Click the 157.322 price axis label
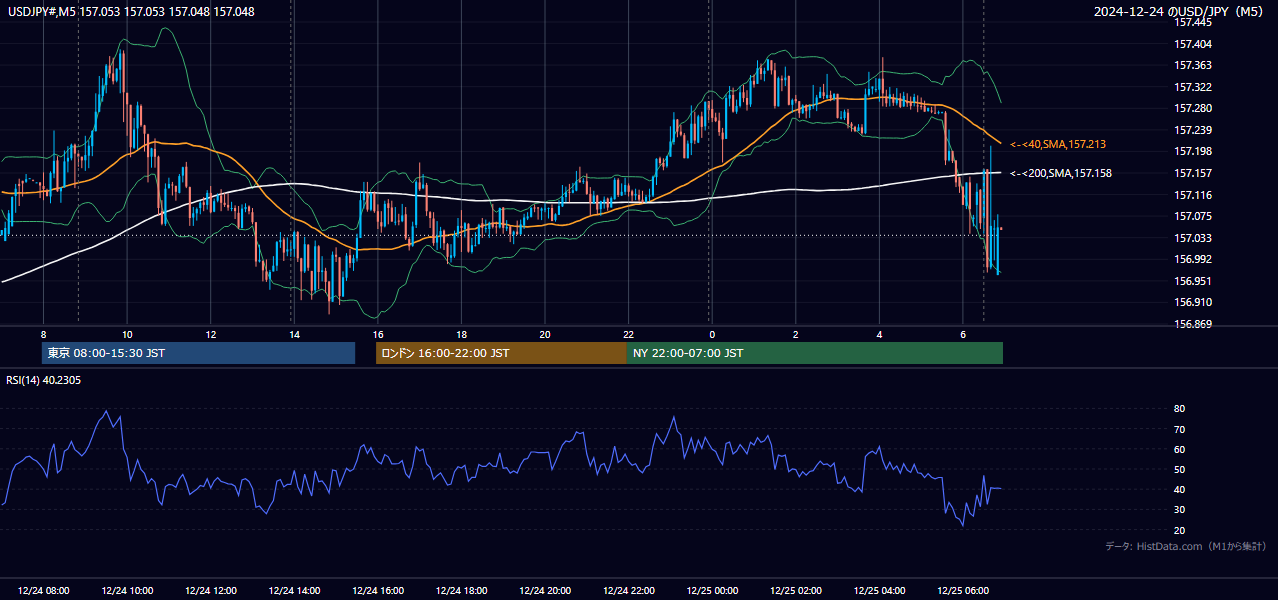The image size is (1278, 600). [x=1194, y=87]
